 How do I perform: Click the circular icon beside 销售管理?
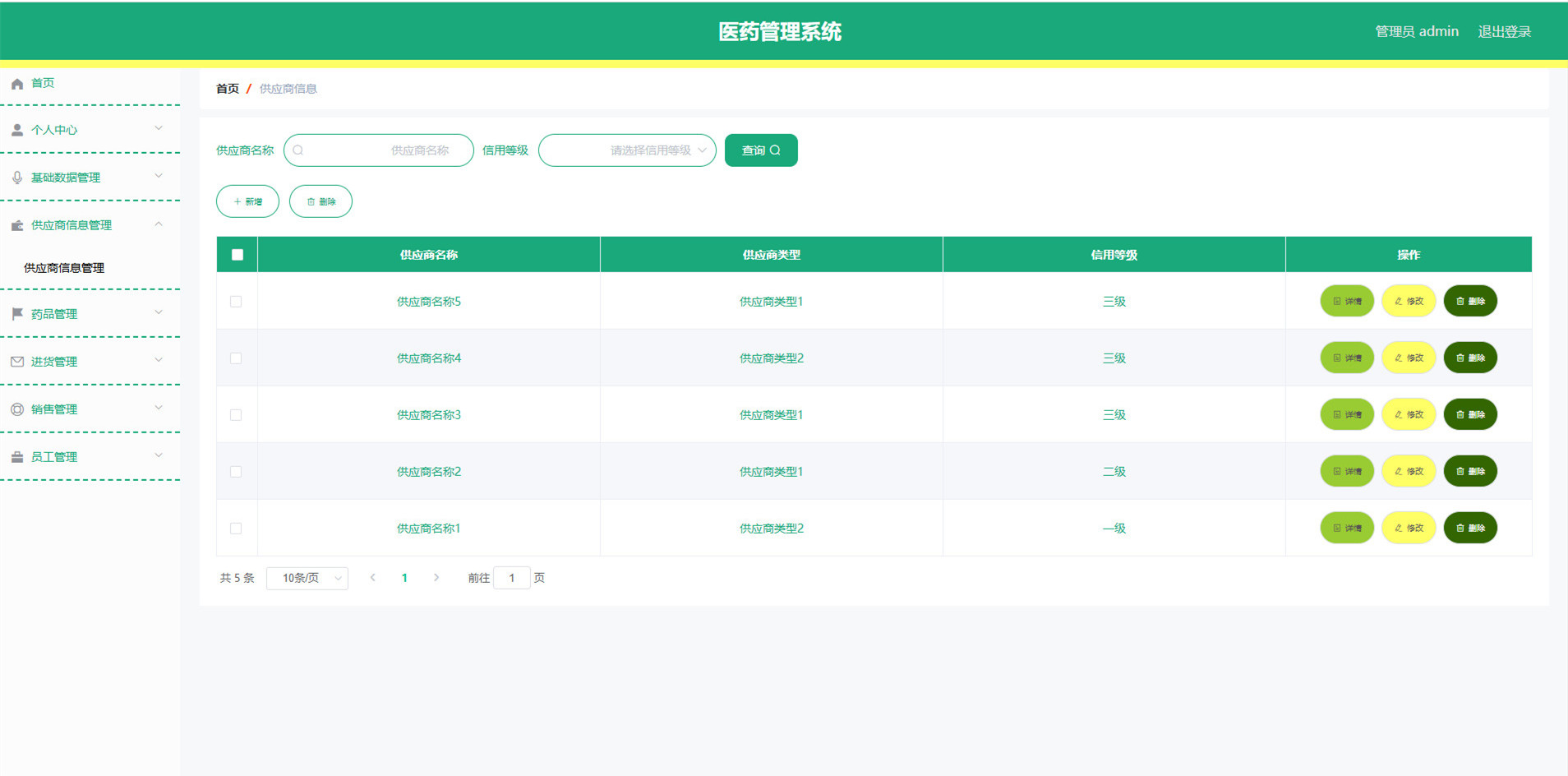click(16, 409)
